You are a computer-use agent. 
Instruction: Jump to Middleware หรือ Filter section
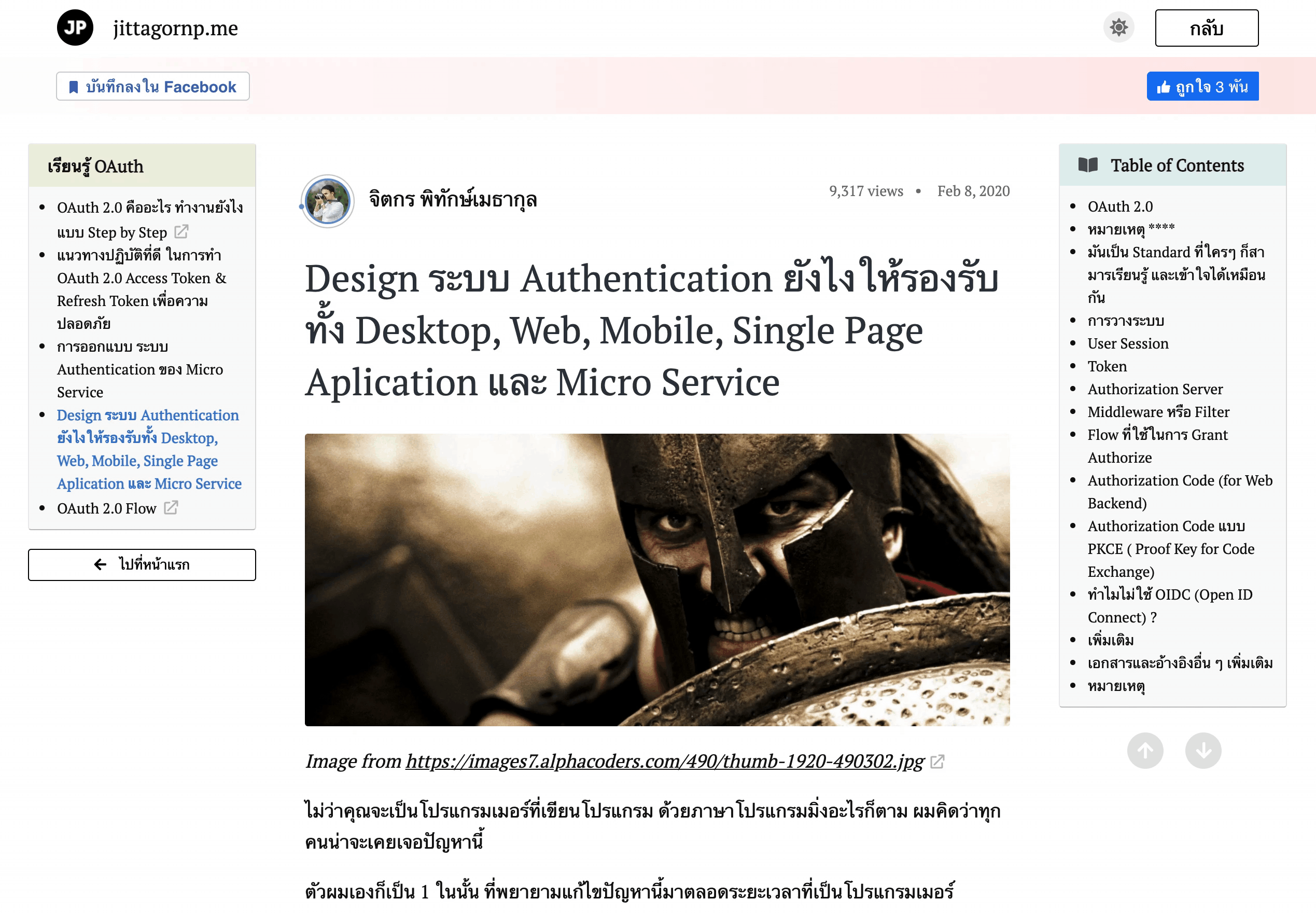click(1158, 412)
